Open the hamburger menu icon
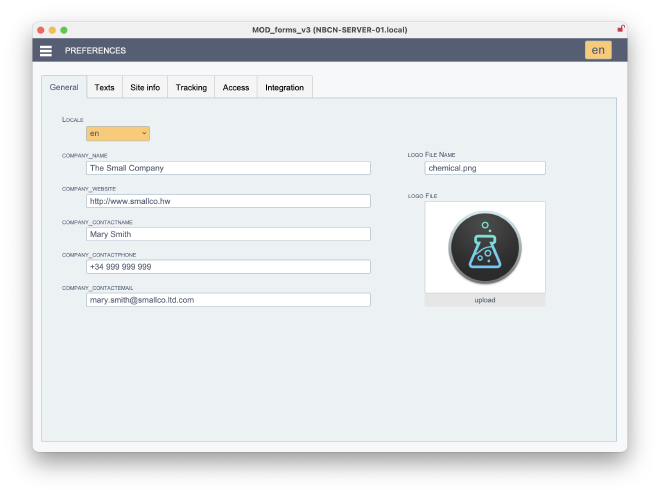This screenshot has height=495, width=660. [46, 51]
